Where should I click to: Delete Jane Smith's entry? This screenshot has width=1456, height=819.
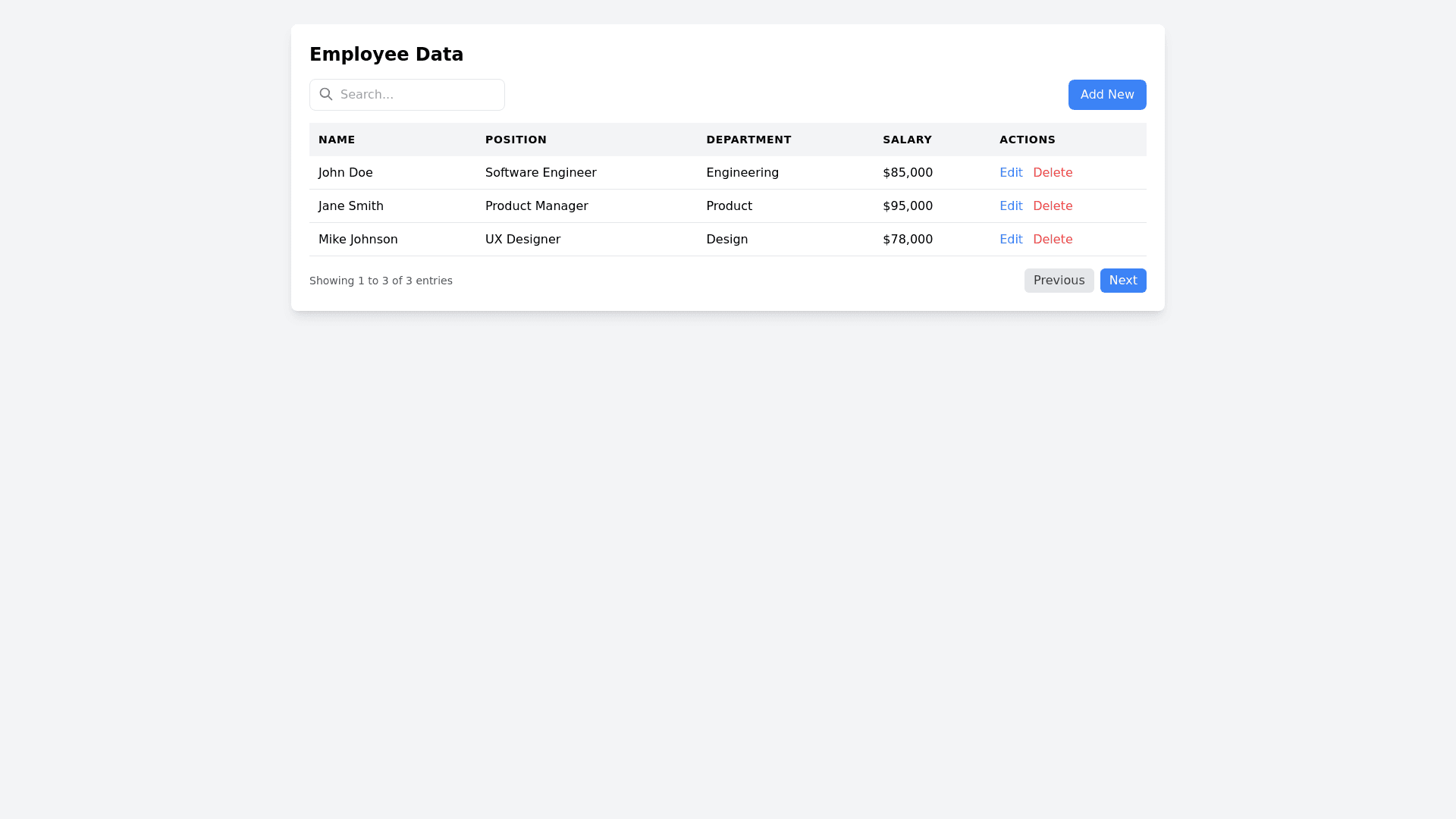1053,206
